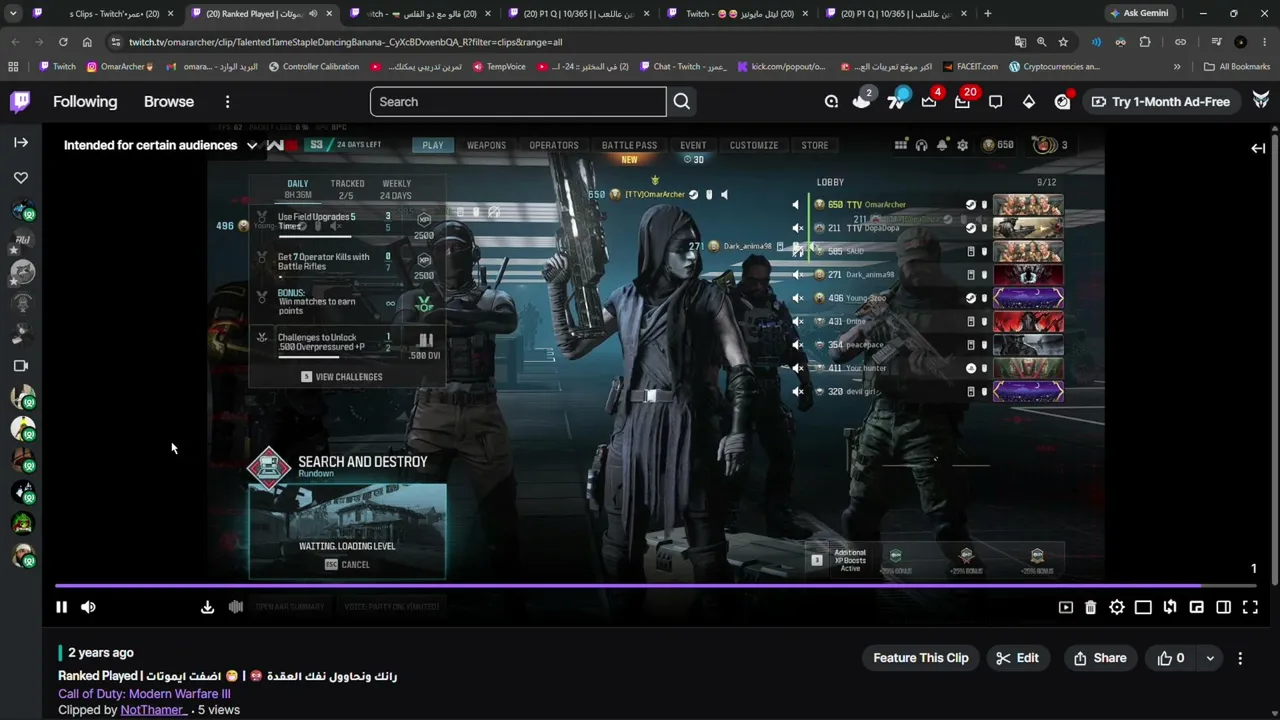Open Prime loot crown with 4 badge

point(929,101)
